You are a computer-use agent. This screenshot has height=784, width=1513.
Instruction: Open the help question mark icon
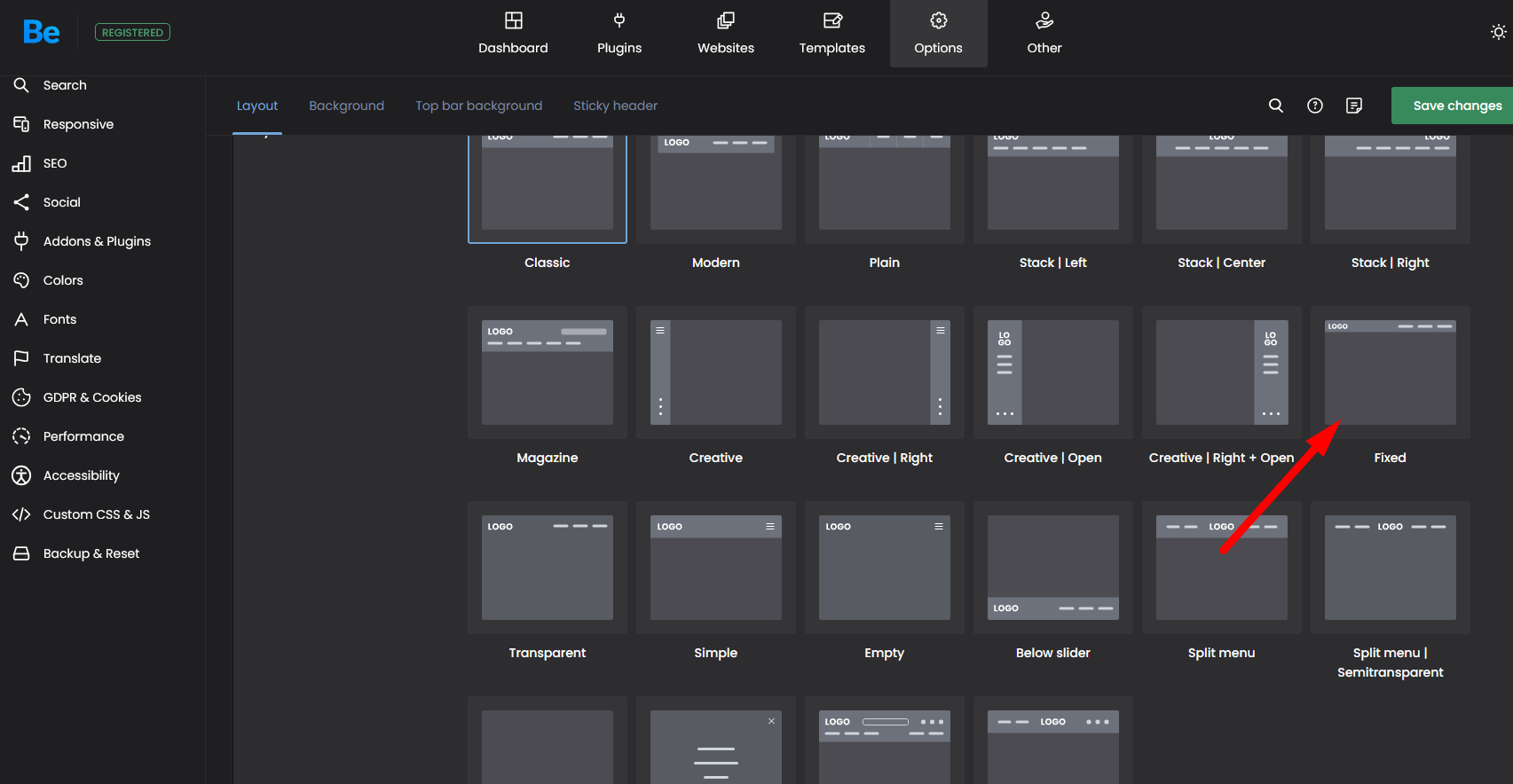click(1315, 106)
